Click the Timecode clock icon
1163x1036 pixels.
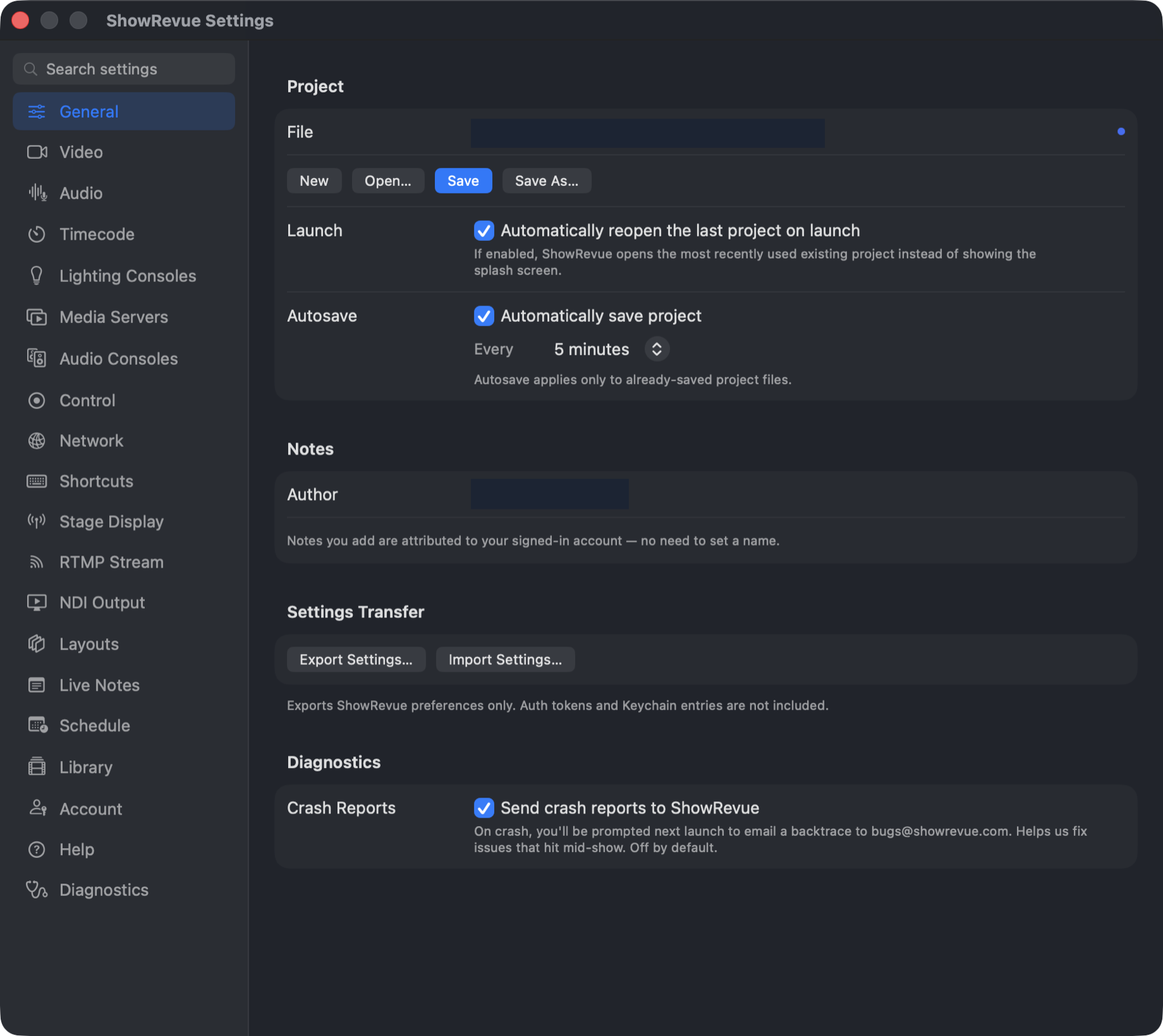point(37,234)
